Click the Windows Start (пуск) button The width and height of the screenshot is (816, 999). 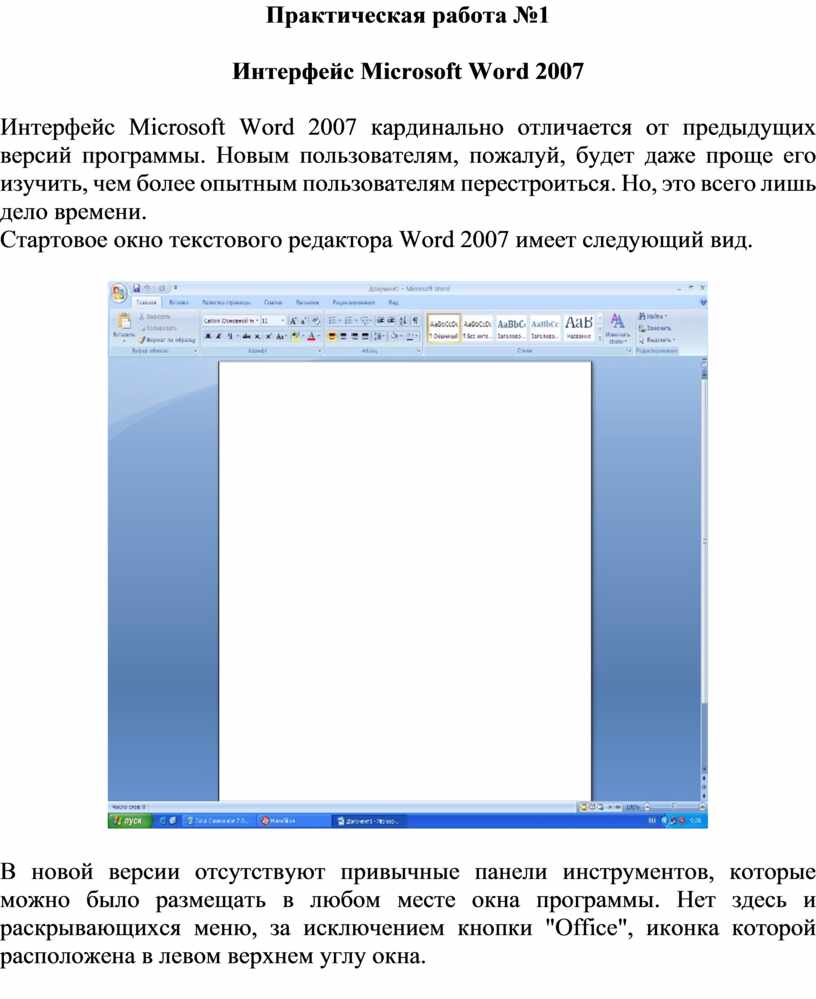(130, 821)
